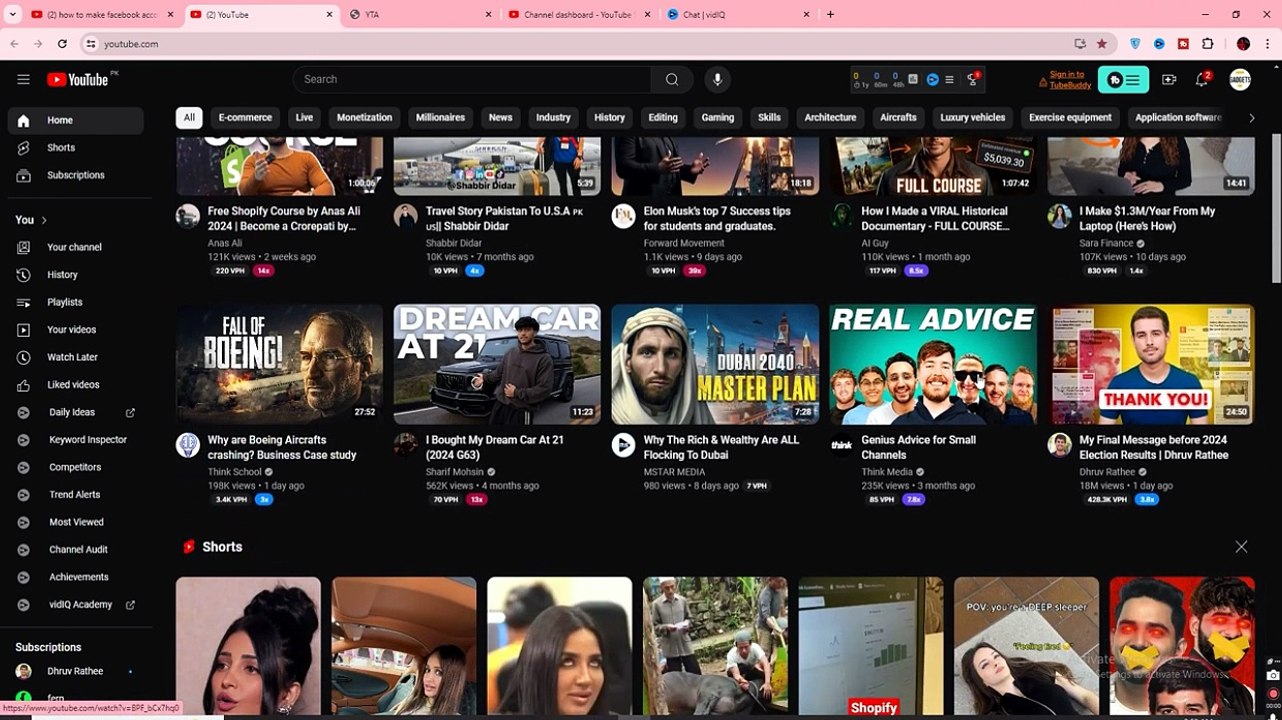The height and width of the screenshot is (720, 1282).
Task: Open the Think School channel link
Action: (x=235, y=472)
